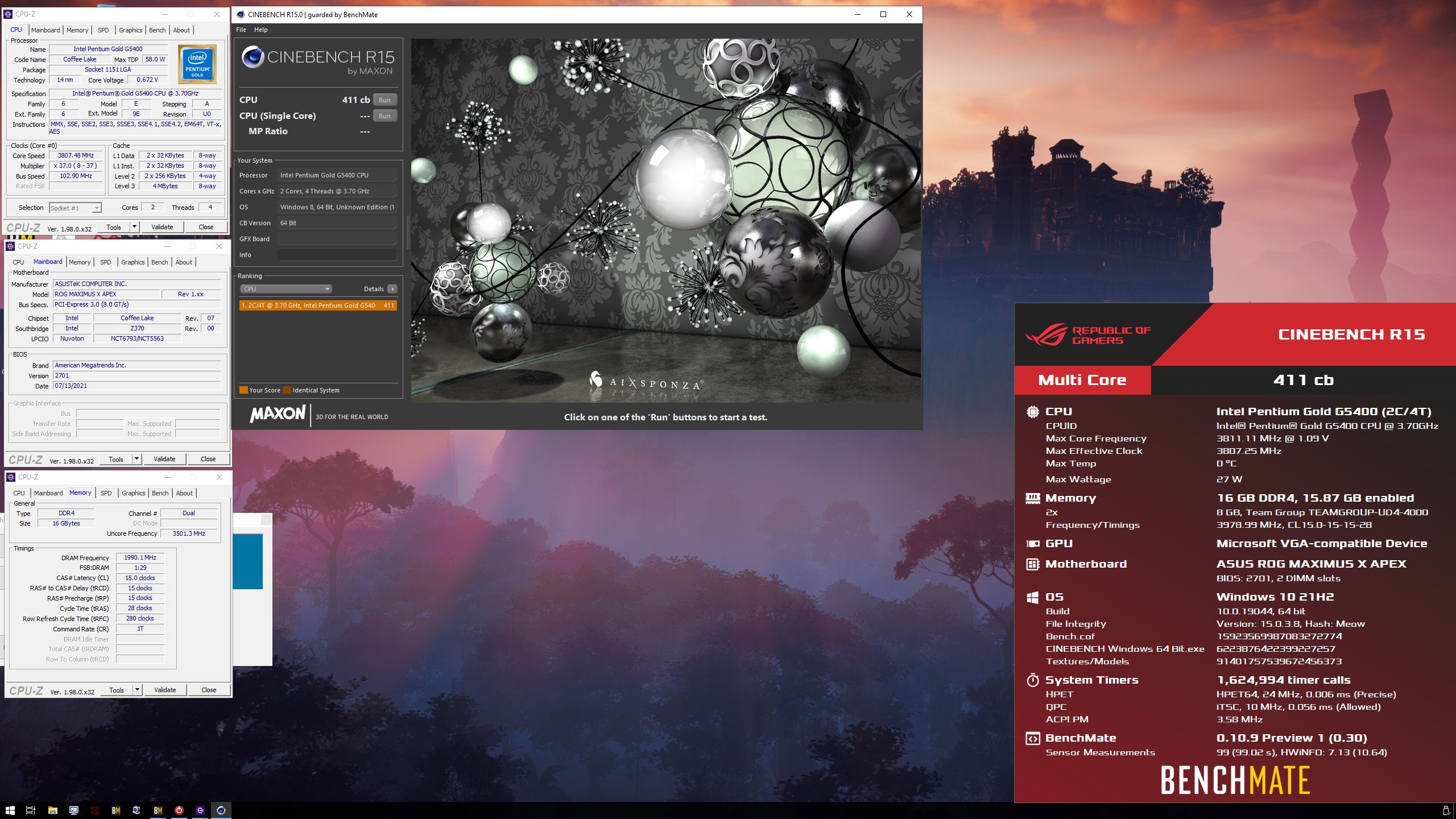
Task: Click the title bar icon of the CPU-Z Memory window
Action: [x=11, y=477]
